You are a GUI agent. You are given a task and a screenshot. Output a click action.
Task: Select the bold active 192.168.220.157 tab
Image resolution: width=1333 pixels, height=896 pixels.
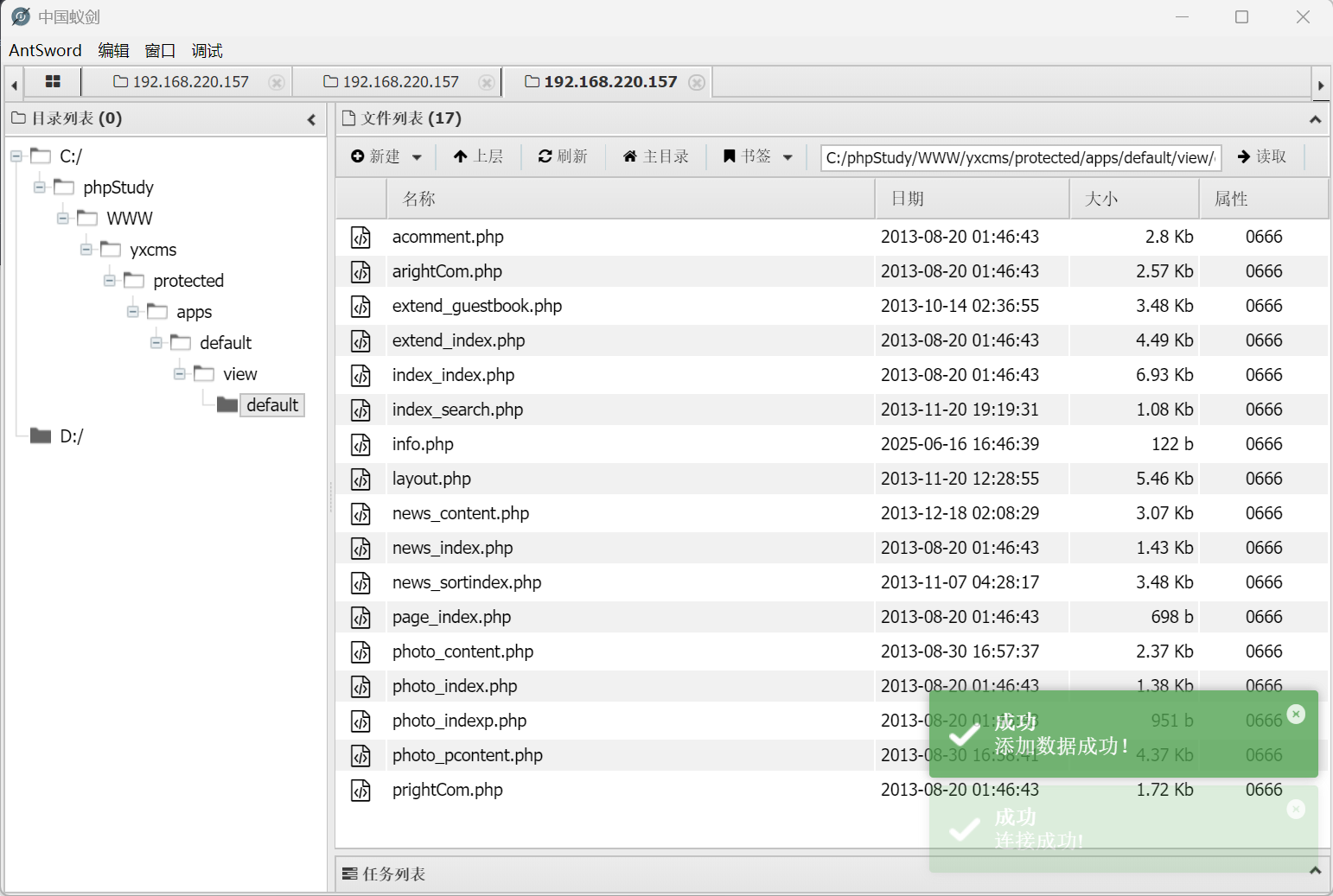[602, 82]
